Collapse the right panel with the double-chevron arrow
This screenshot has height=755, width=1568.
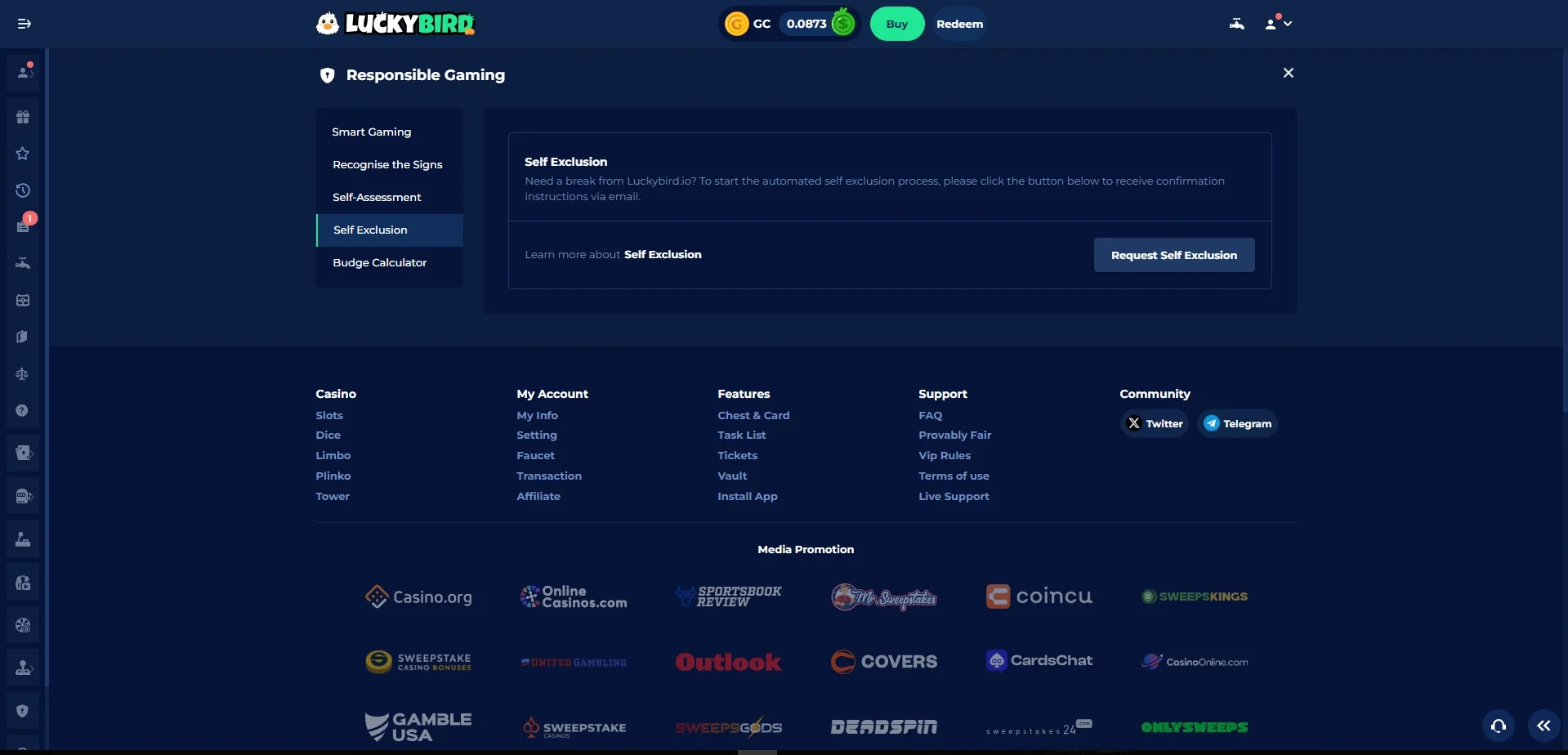pos(1544,725)
